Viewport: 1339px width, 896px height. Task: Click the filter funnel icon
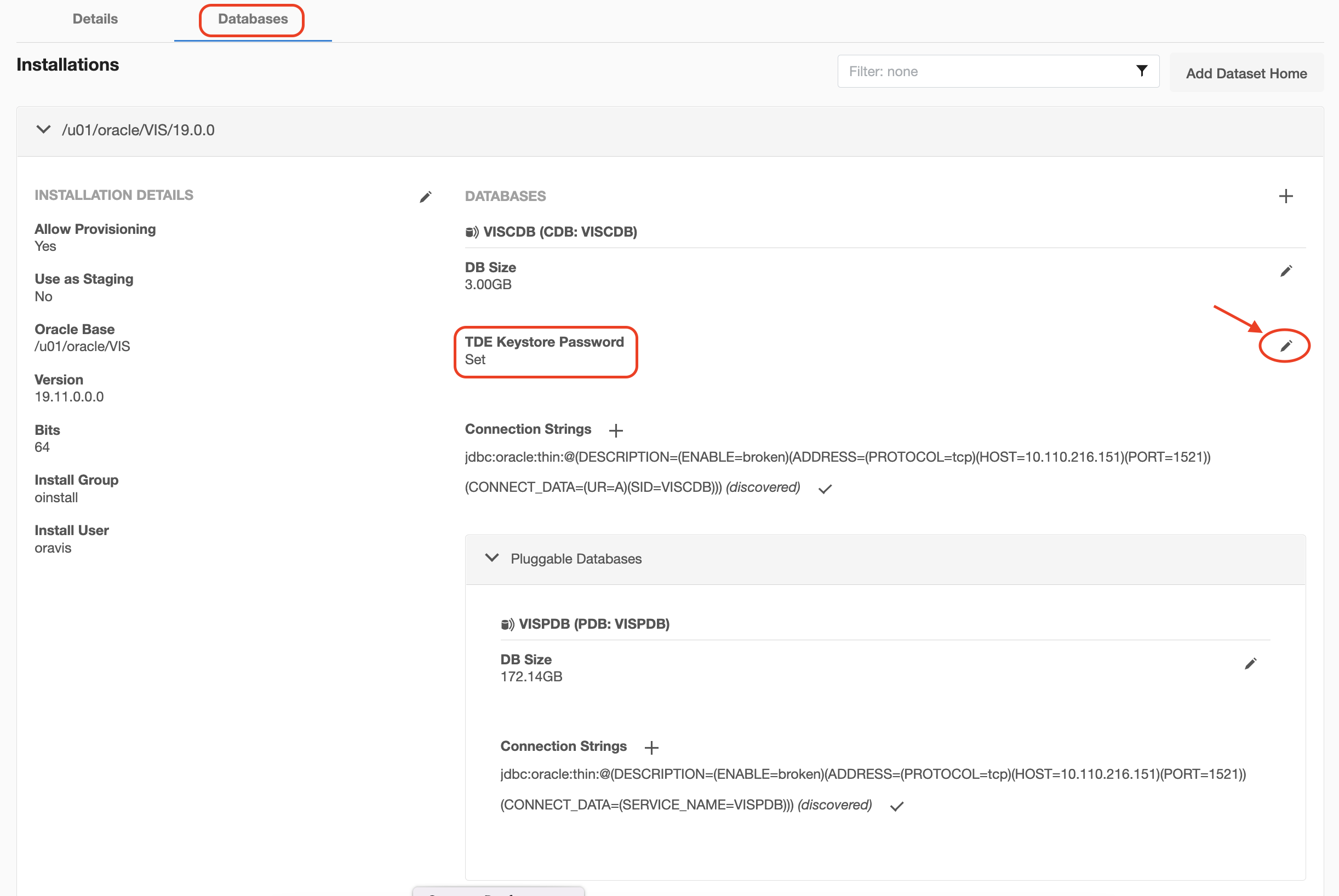pyautogui.click(x=1141, y=71)
